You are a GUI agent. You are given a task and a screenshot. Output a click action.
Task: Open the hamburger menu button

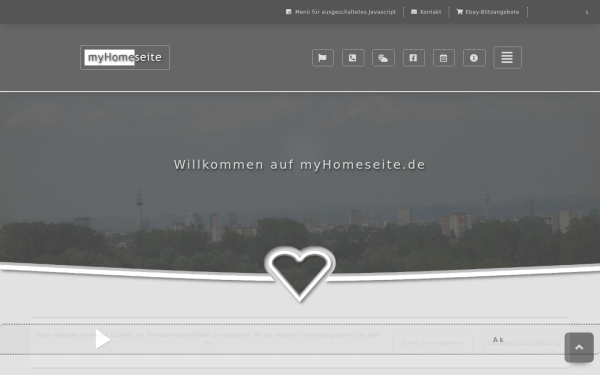coord(507,57)
